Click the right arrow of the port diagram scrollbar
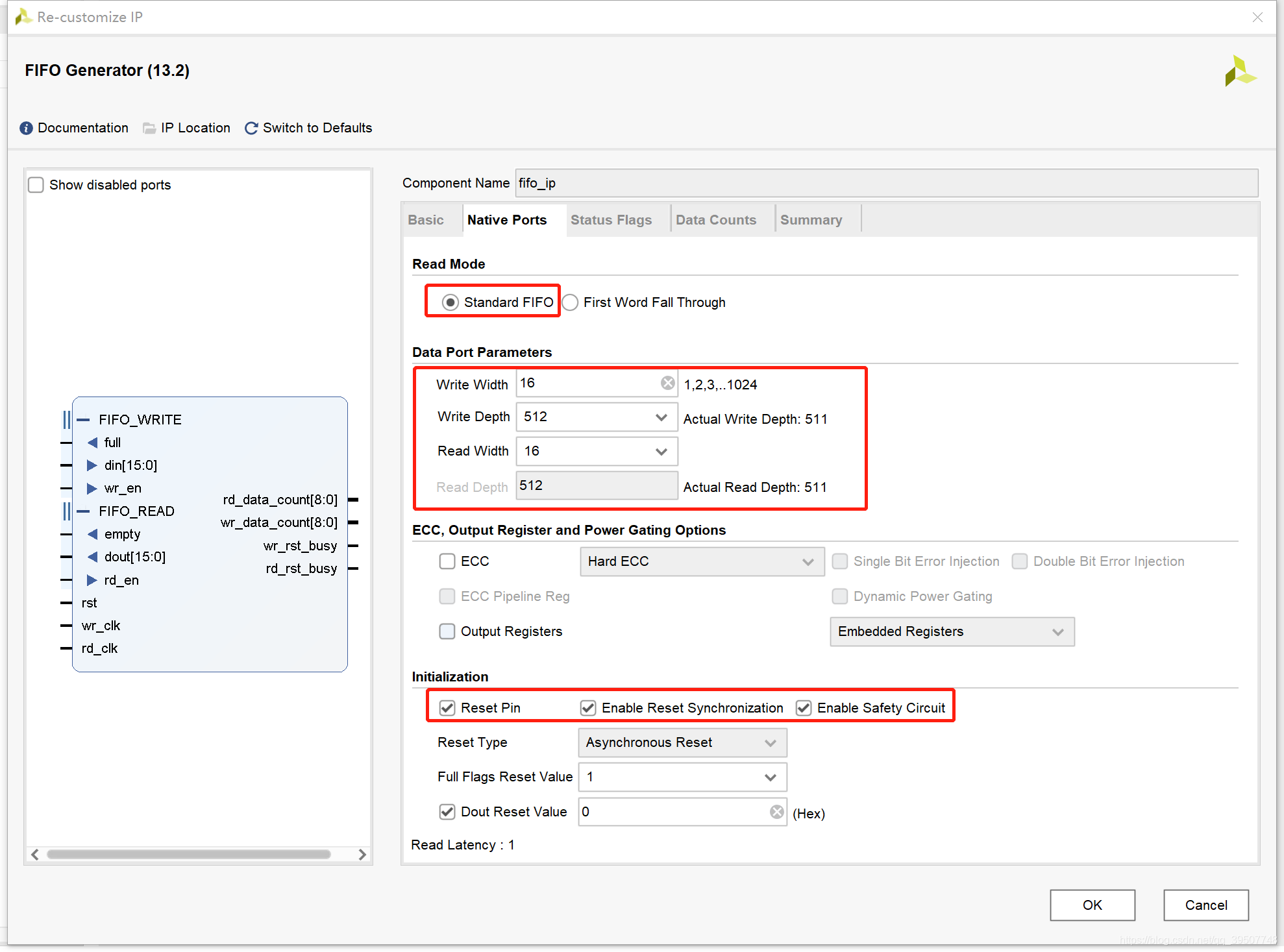Screen dimensions: 1284x952 [x=362, y=854]
